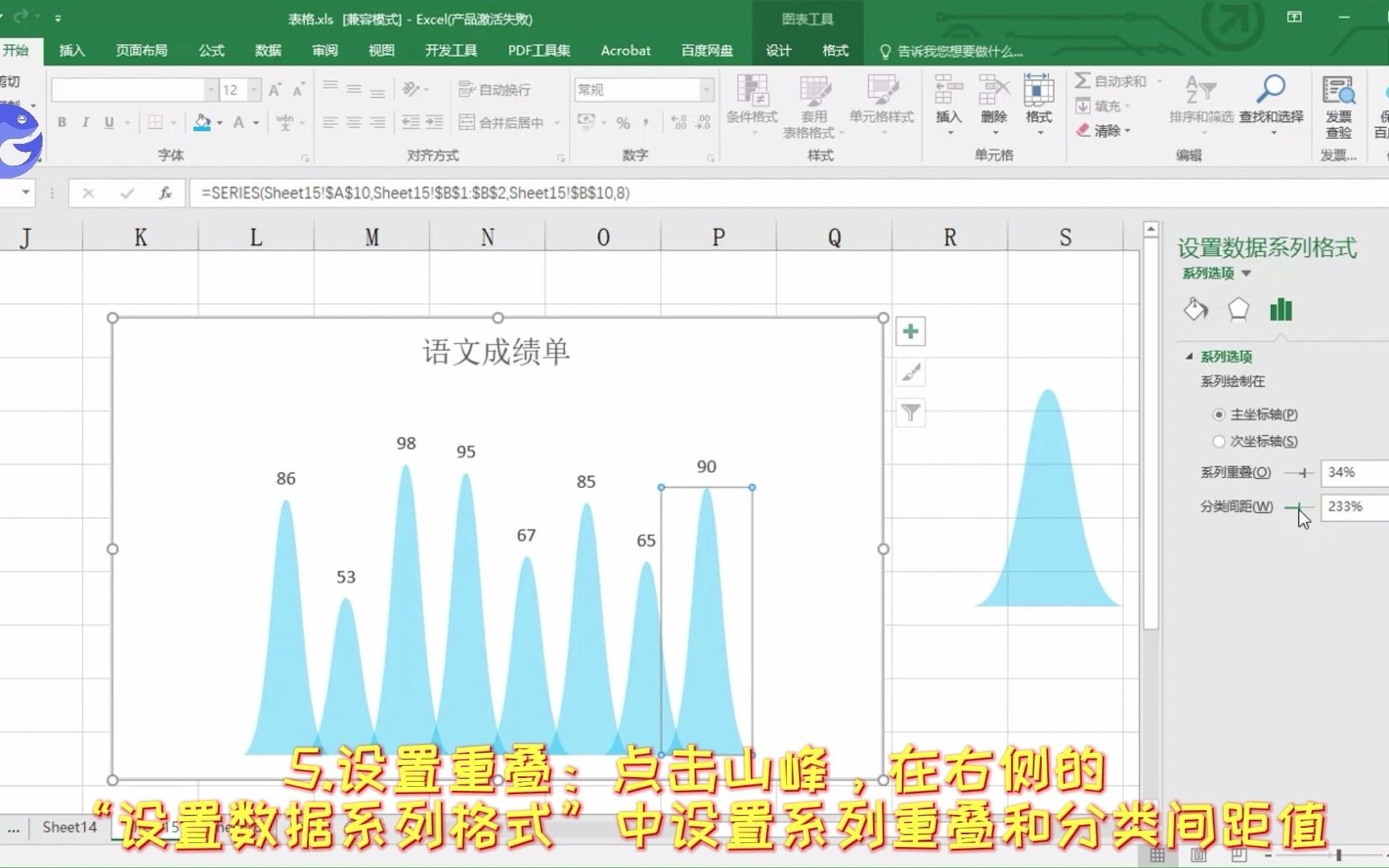The width and height of the screenshot is (1389, 868).
Task: Open the font size dropdown
Action: coord(254,89)
